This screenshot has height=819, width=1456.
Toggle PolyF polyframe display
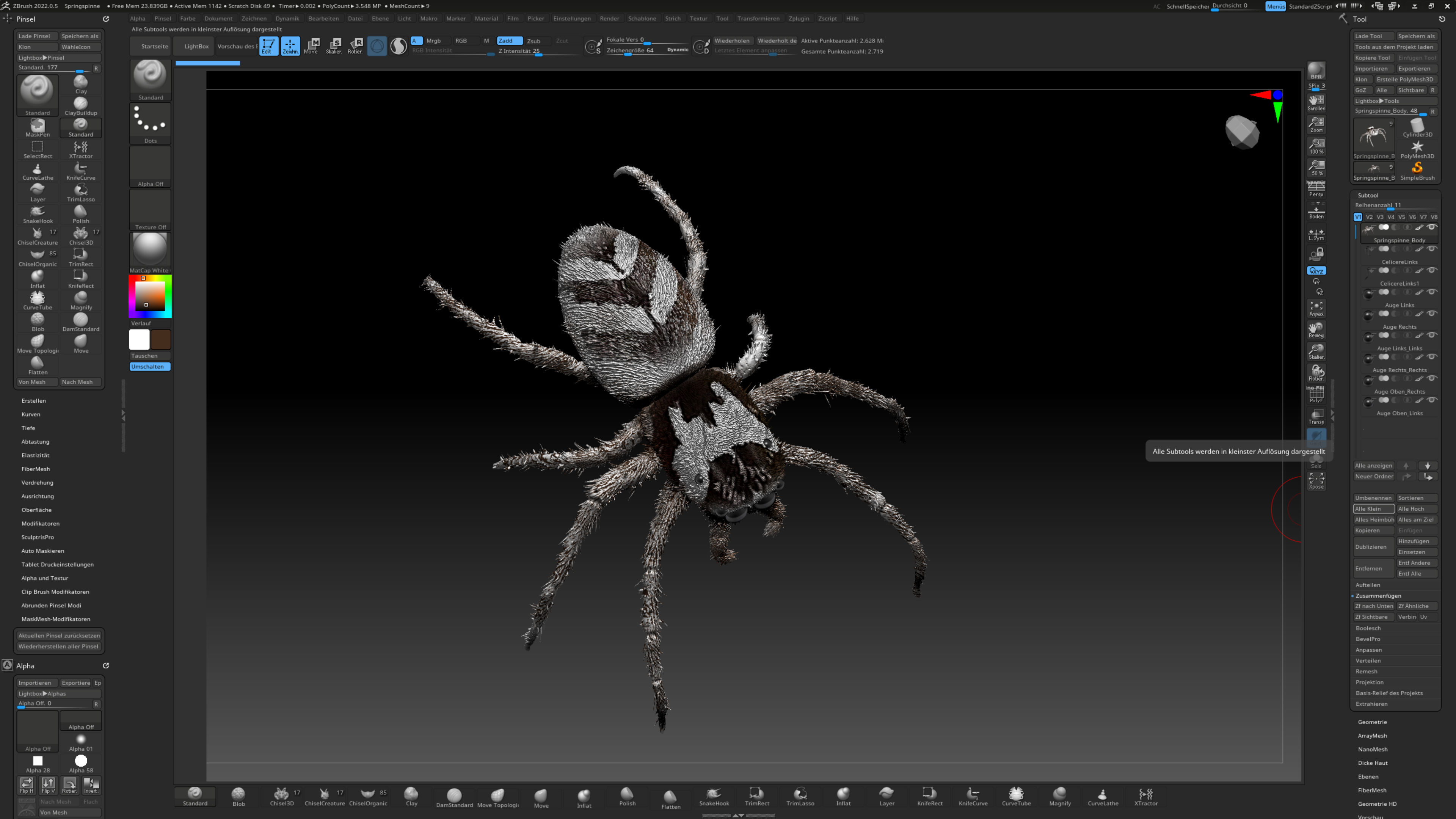[x=1316, y=395]
